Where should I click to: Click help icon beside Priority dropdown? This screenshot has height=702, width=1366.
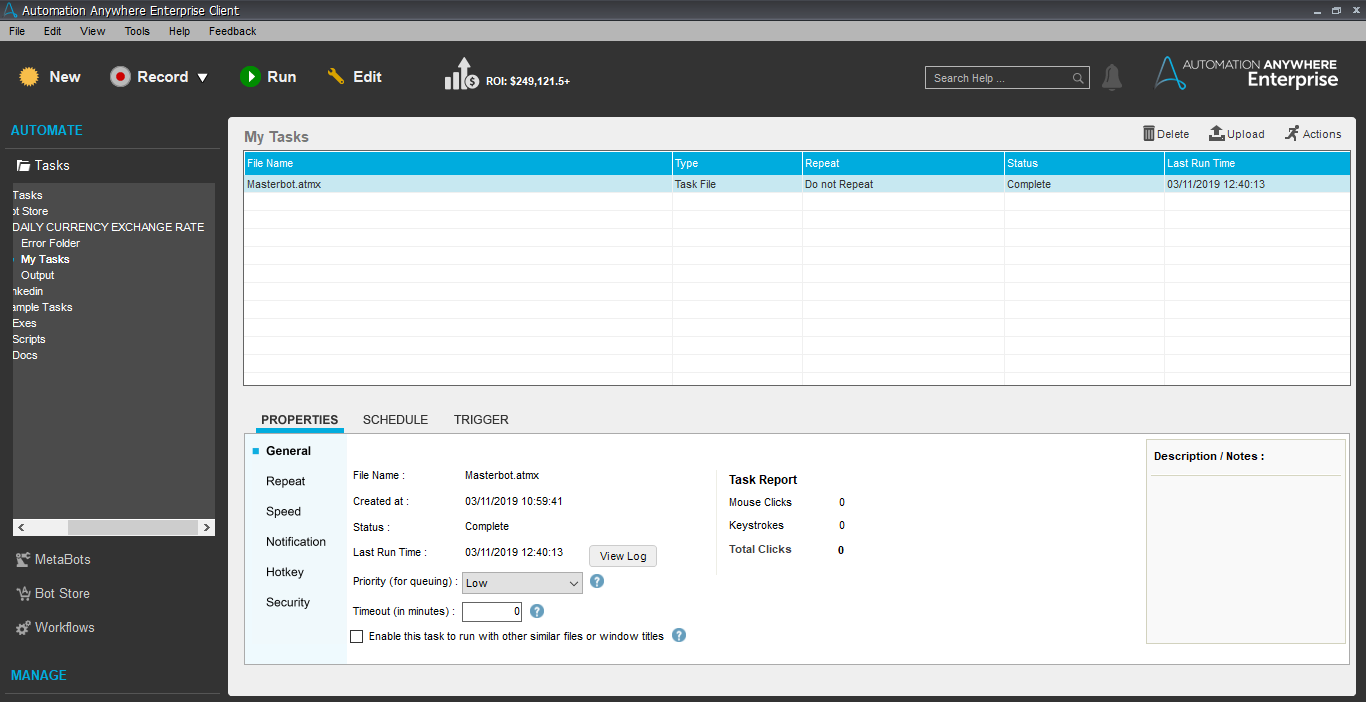[x=597, y=581]
